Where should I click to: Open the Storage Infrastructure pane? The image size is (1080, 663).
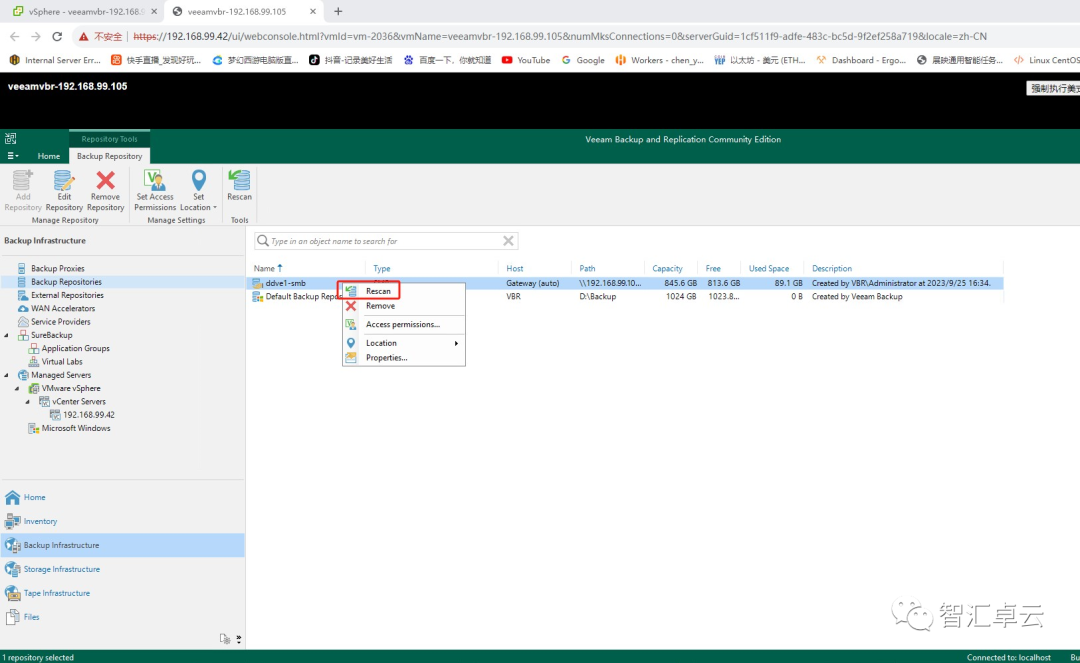click(61, 569)
